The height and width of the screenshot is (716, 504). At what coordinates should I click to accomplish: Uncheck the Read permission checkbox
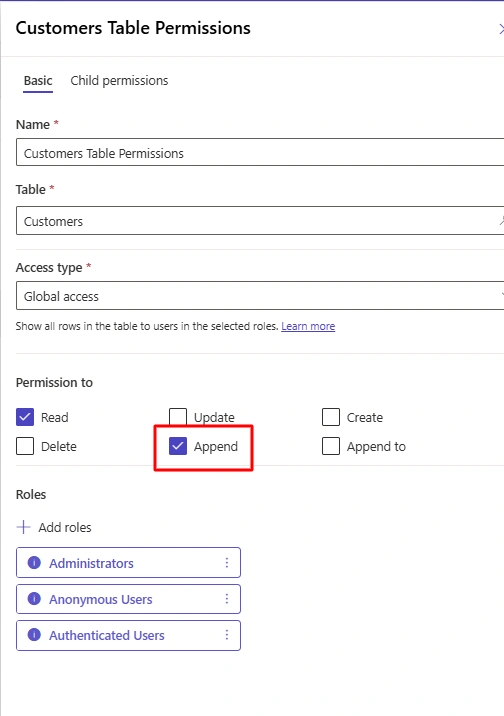(25, 417)
